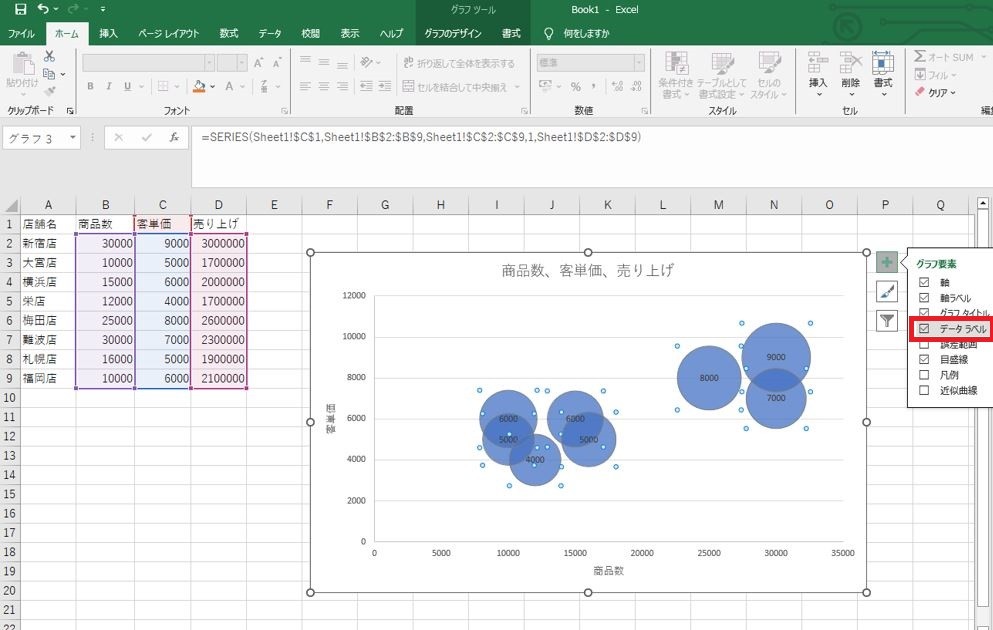The width and height of the screenshot is (993, 630).
Task: Click the Underline U icon
Action: click(x=127, y=86)
